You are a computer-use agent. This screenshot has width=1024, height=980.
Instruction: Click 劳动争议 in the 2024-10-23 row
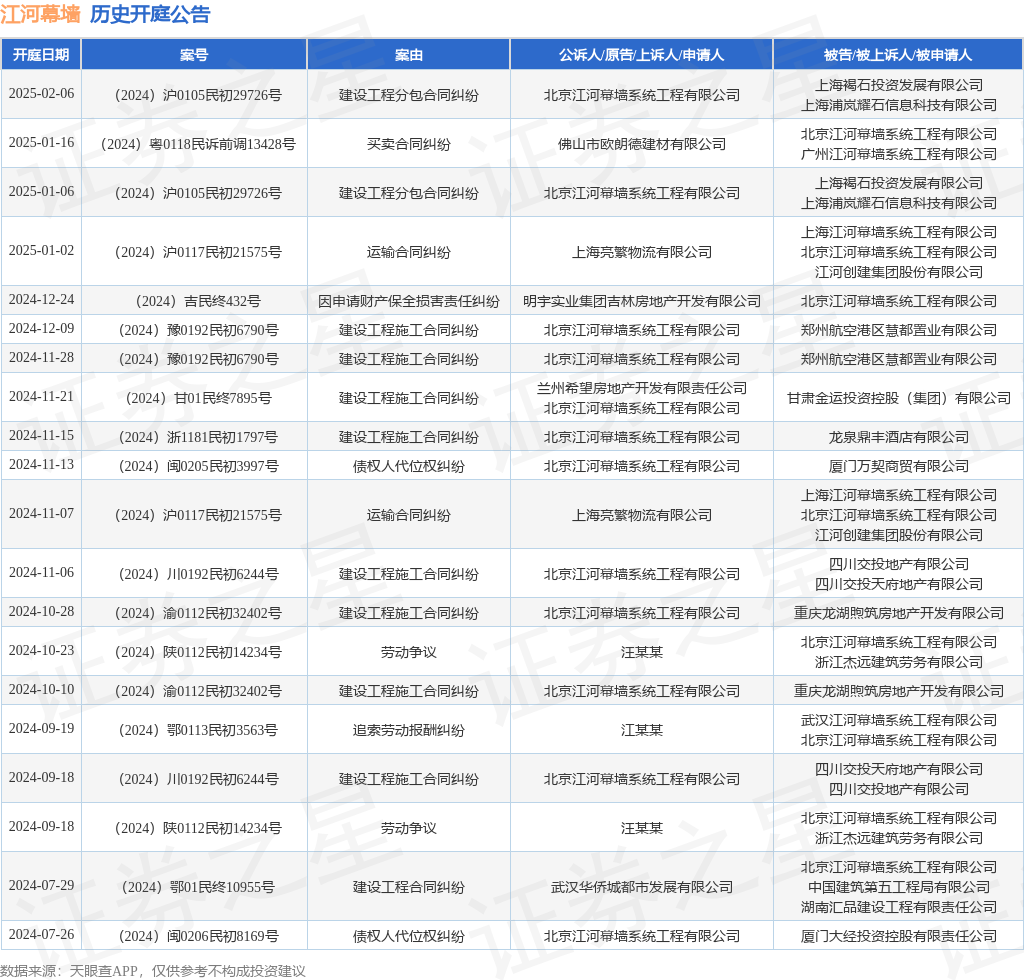click(409, 652)
